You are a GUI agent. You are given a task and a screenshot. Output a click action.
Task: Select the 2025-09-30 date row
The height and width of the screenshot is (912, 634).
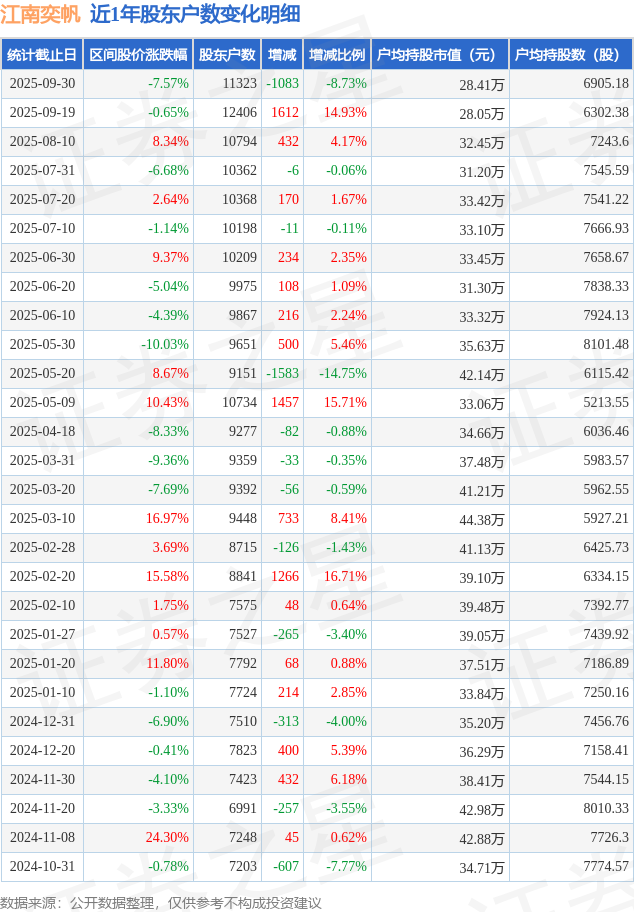click(41, 84)
